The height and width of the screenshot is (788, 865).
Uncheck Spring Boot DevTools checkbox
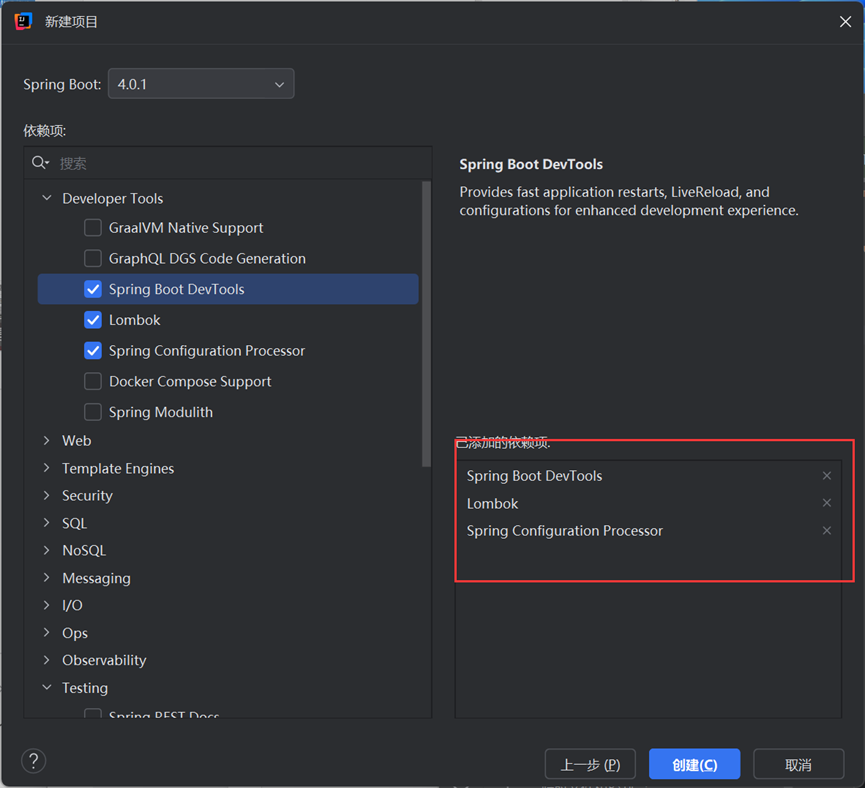coord(93,289)
